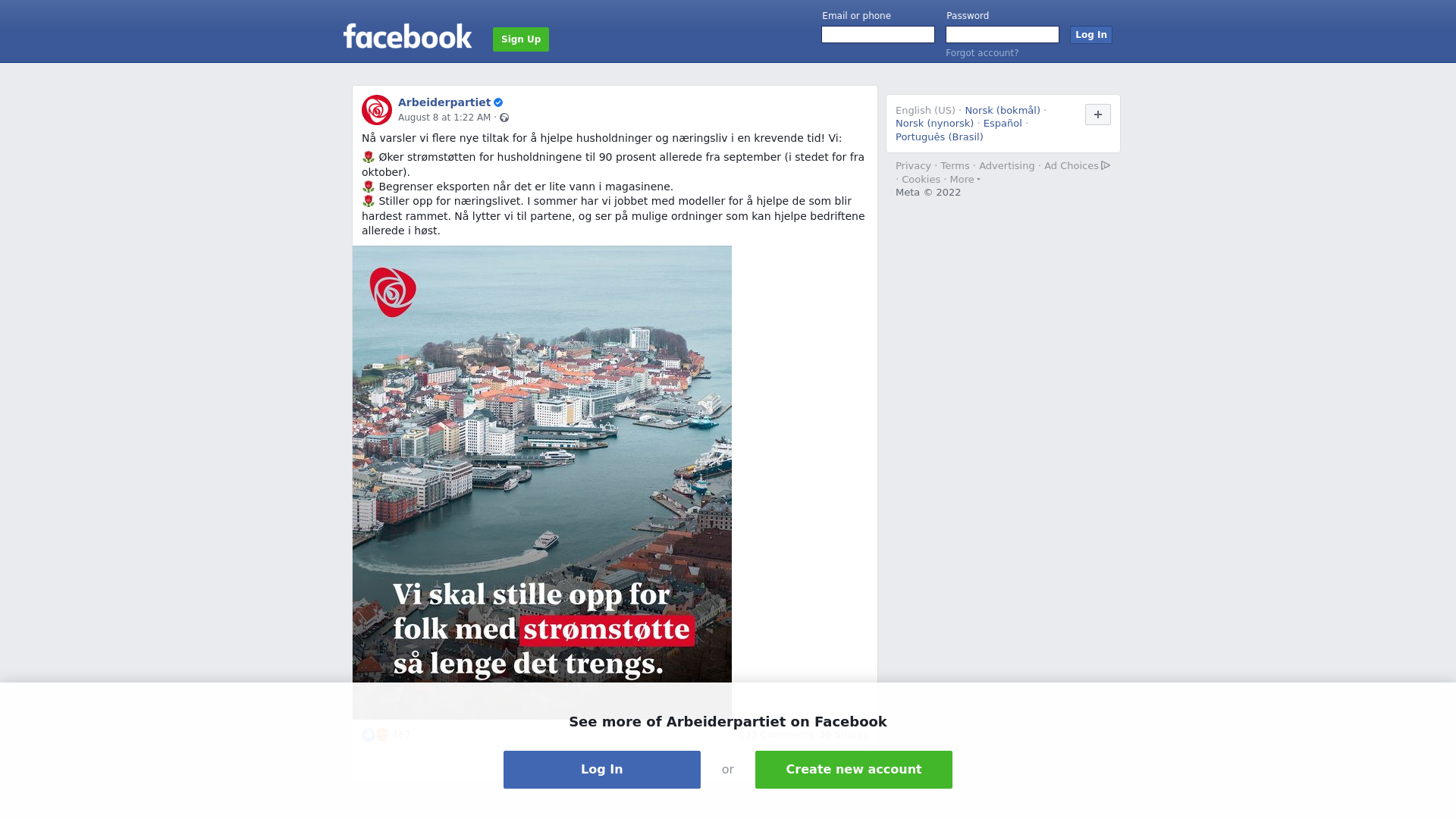Focus the Password input field
This screenshot has width=1456, height=819.
click(x=1003, y=35)
